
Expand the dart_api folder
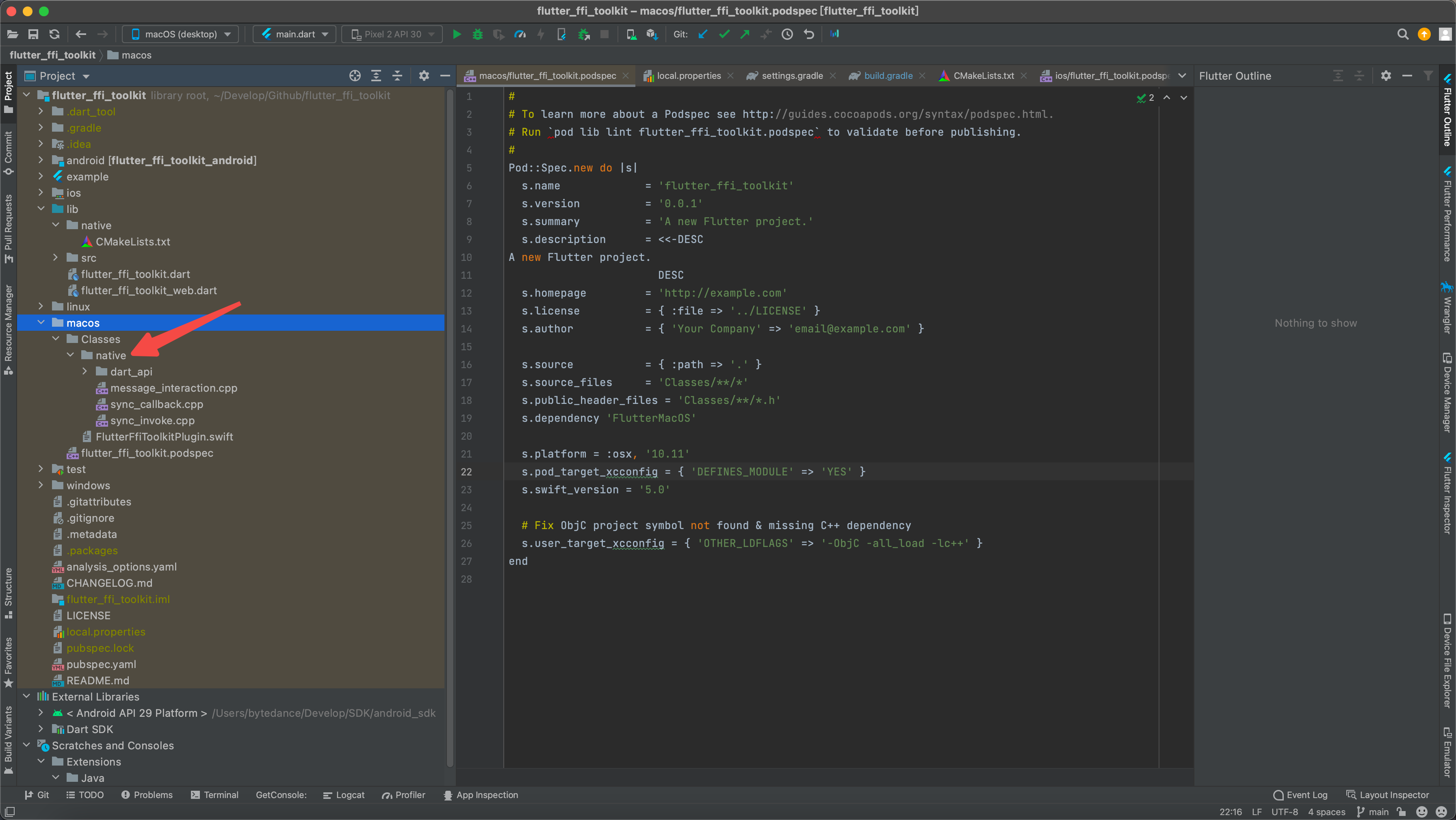click(85, 371)
